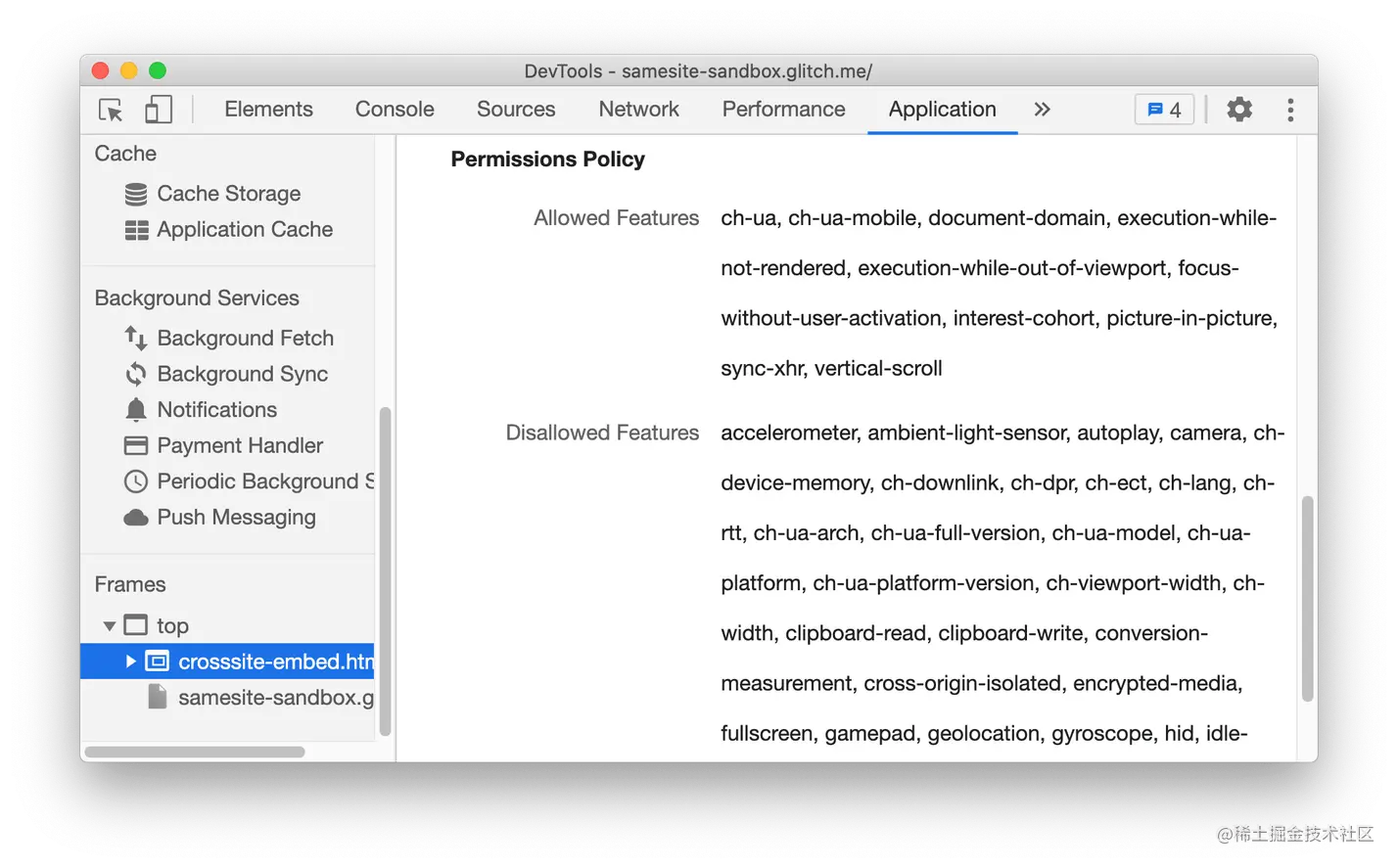The width and height of the screenshot is (1398, 868).
Task: Click the Periodic Background Sync clock icon
Action: click(x=136, y=481)
